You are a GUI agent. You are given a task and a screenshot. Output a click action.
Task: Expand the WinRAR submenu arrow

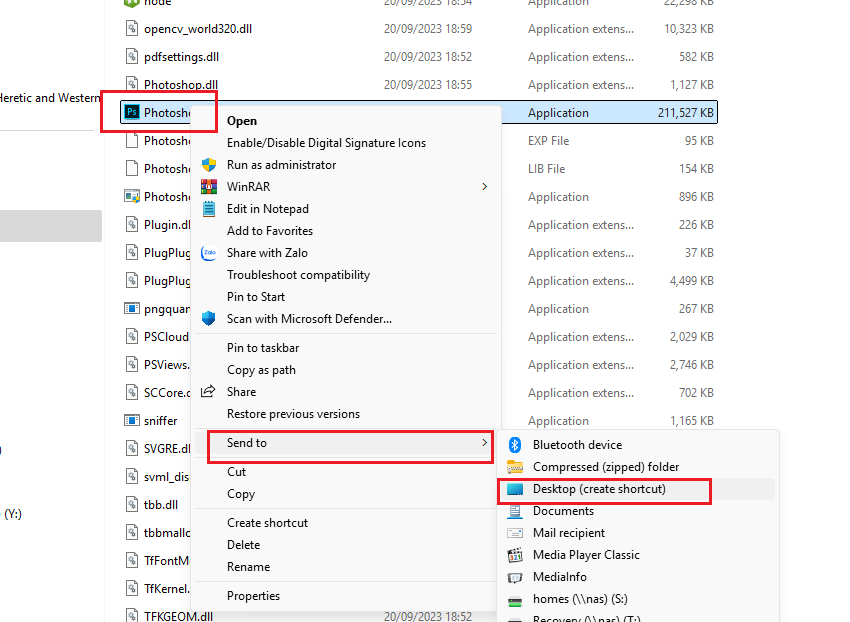(485, 187)
